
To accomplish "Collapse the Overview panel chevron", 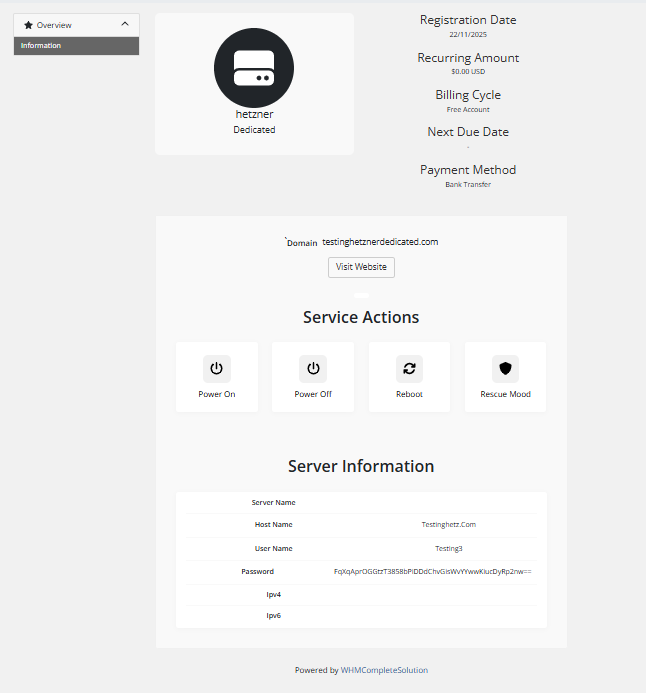I will click(x=124, y=24).
